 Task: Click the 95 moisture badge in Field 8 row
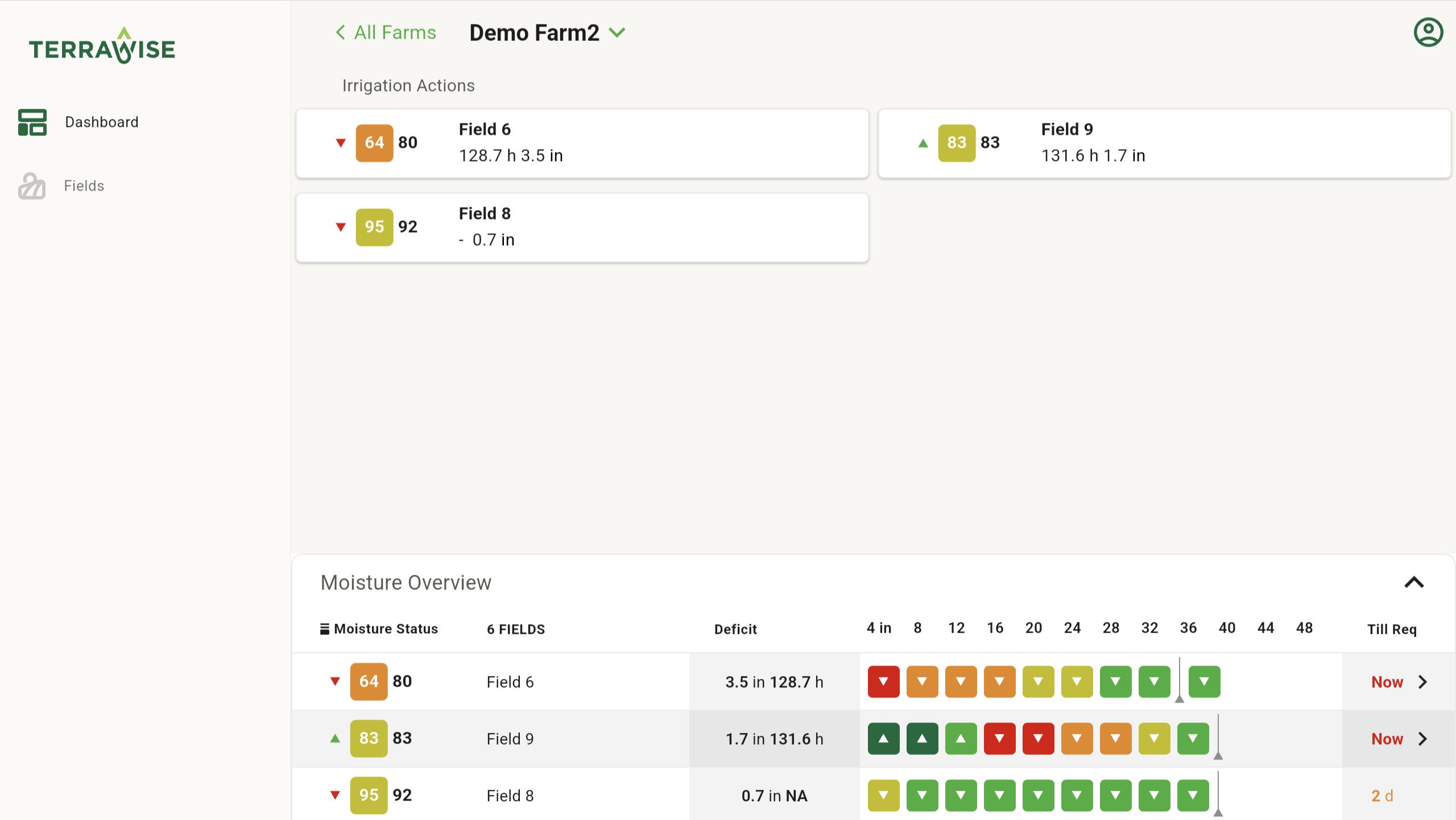tap(369, 796)
